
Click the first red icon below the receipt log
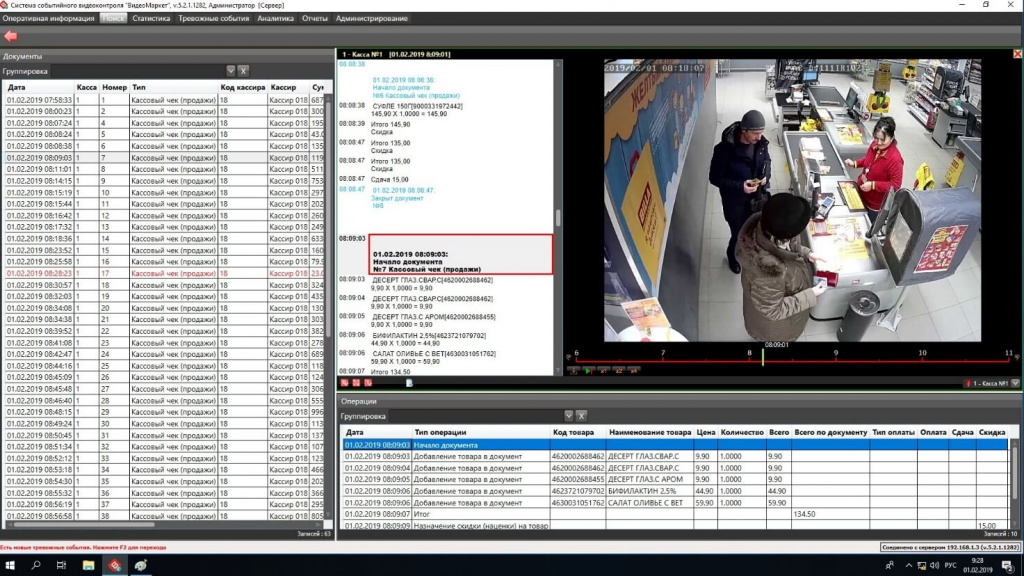[x=345, y=383]
